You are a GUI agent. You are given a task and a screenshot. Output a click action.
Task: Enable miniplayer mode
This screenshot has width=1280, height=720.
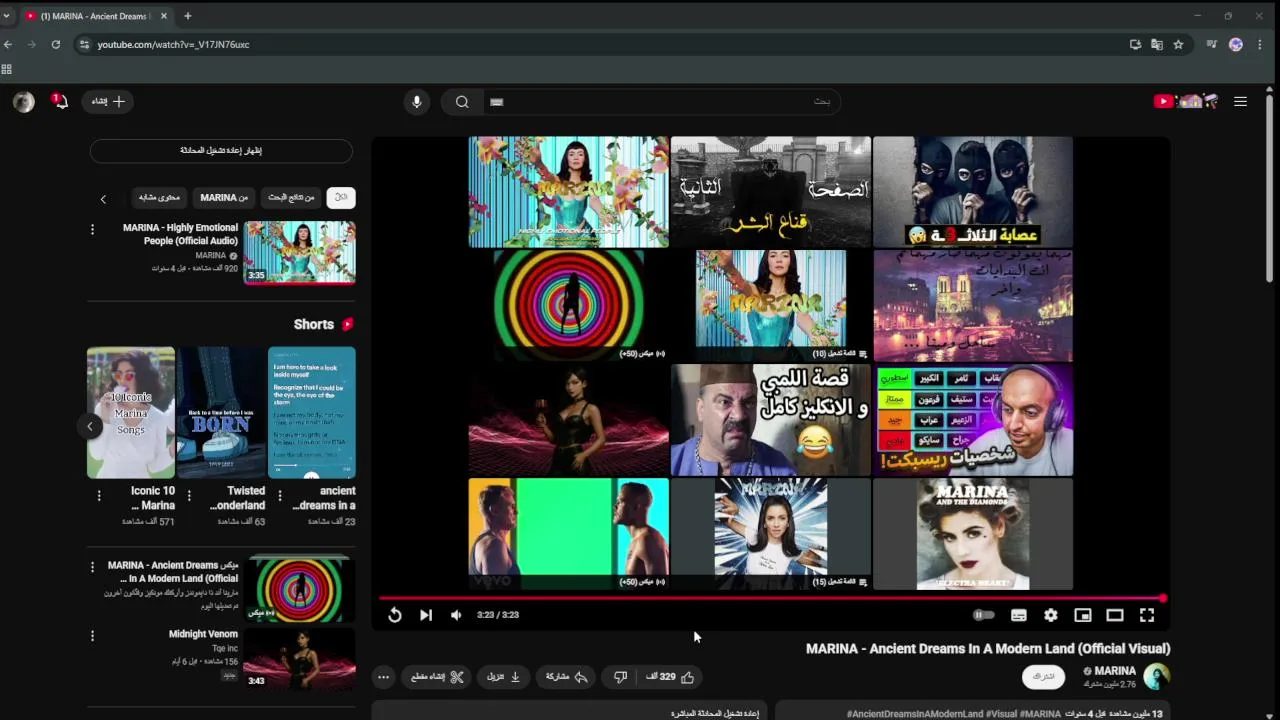point(1083,615)
